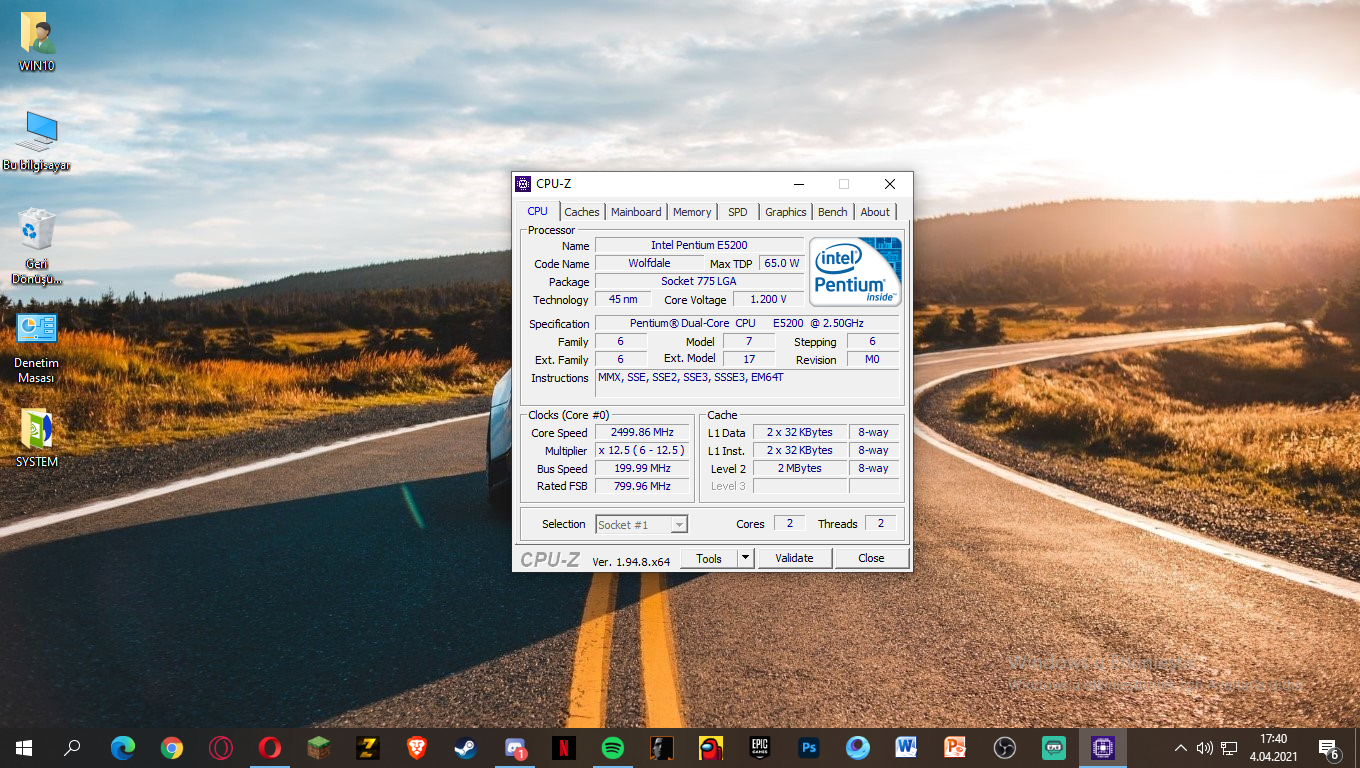1360x768 pixels.
Task: Click the multiplier value x 12.5 ( 6 - 12.5 )
Action: (642, 451)
